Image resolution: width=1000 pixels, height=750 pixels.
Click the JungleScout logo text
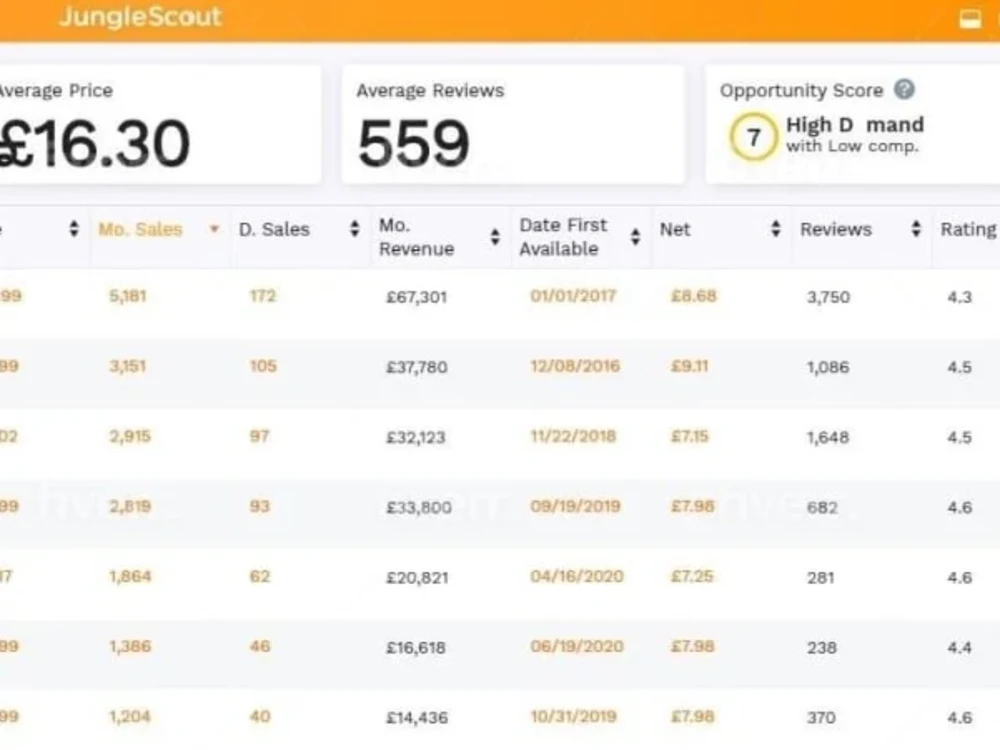[x=140, y=16]
